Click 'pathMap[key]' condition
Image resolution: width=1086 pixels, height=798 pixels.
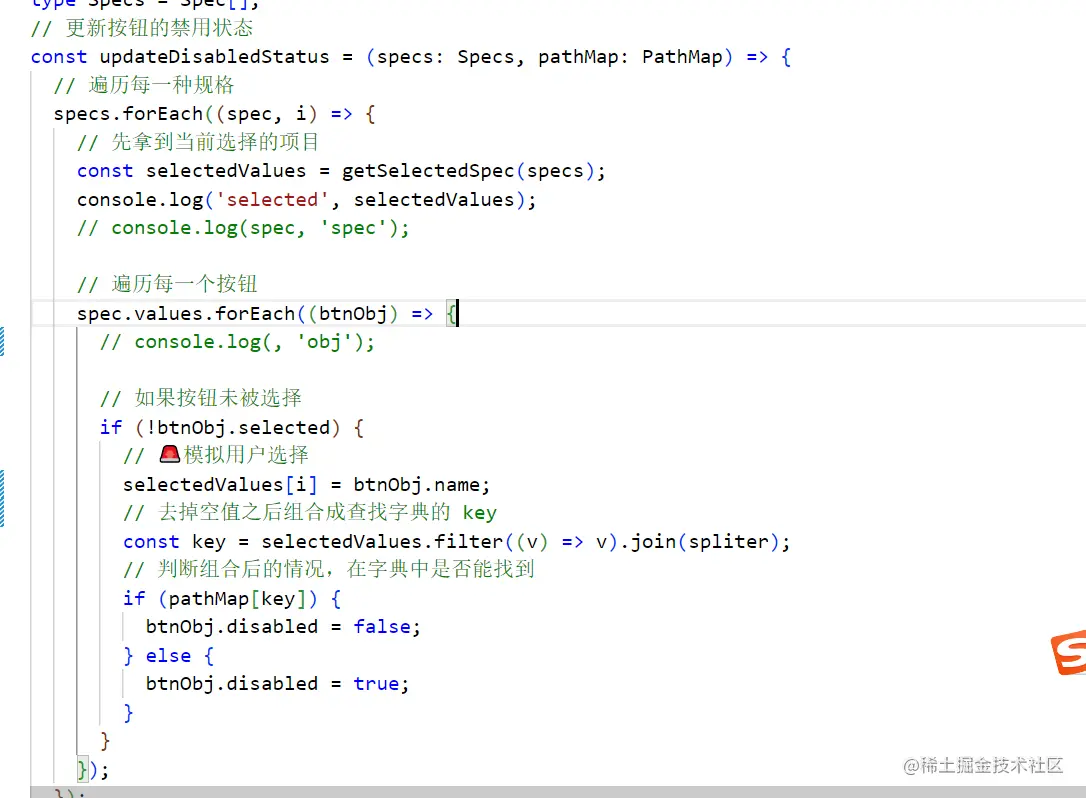237,598
